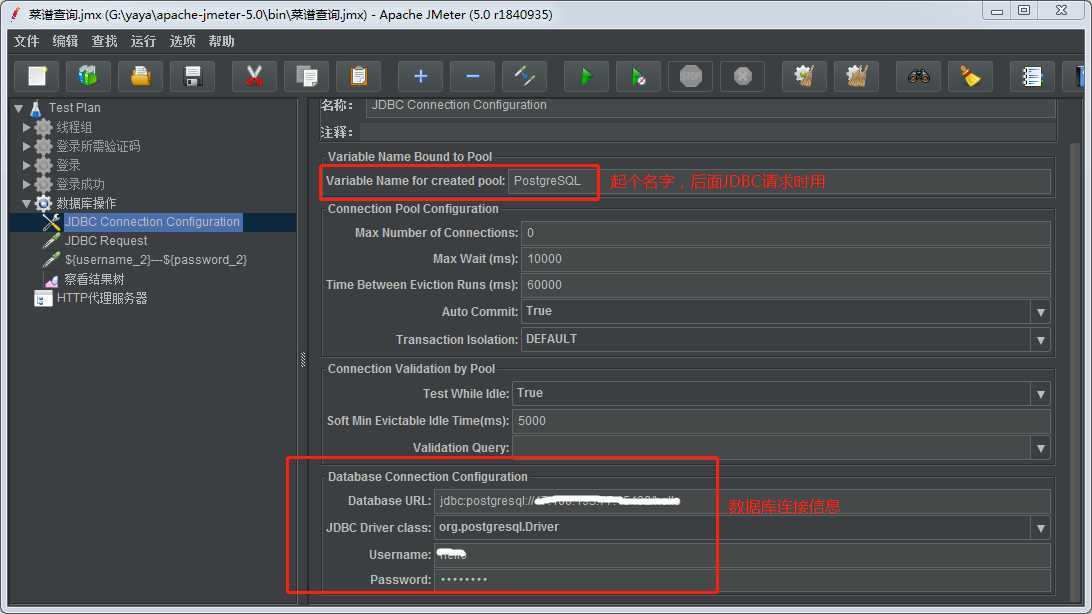Open the Test While Idle dropdown

pyautogui.click(x=1040, y=394)
